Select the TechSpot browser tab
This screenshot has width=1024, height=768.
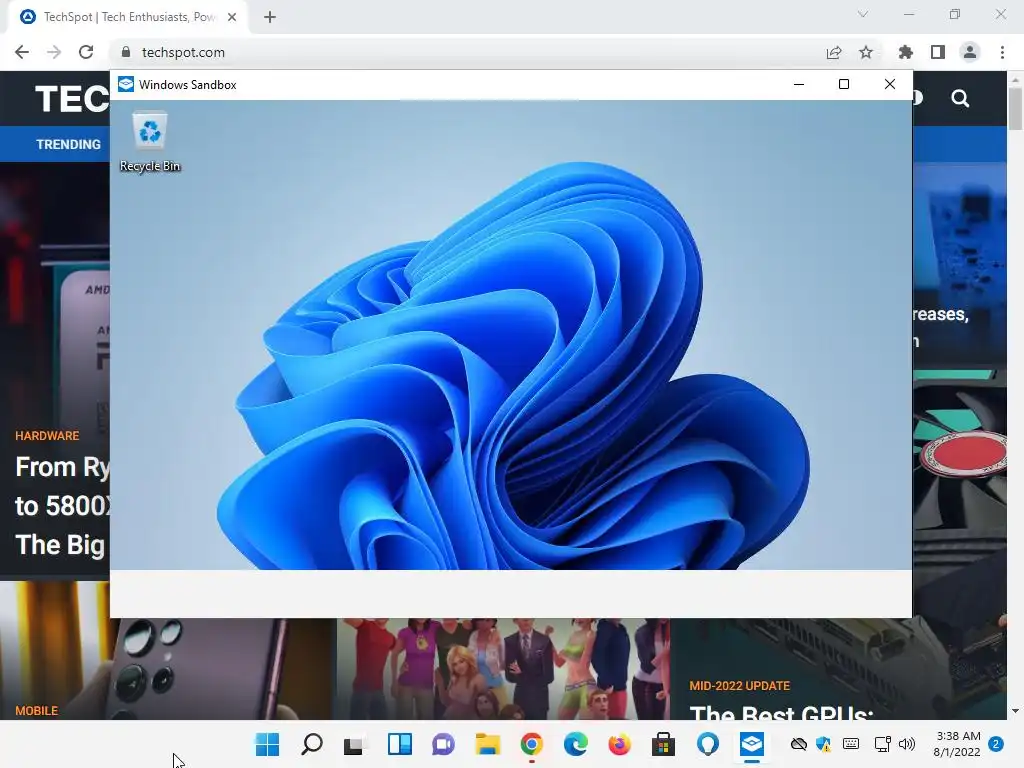coord(128,17)
